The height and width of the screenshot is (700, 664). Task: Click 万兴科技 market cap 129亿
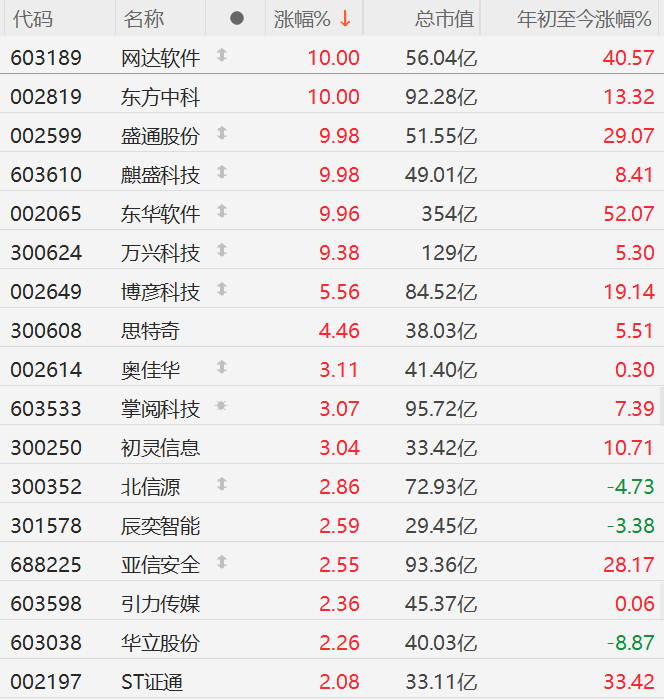pos(449,253)
